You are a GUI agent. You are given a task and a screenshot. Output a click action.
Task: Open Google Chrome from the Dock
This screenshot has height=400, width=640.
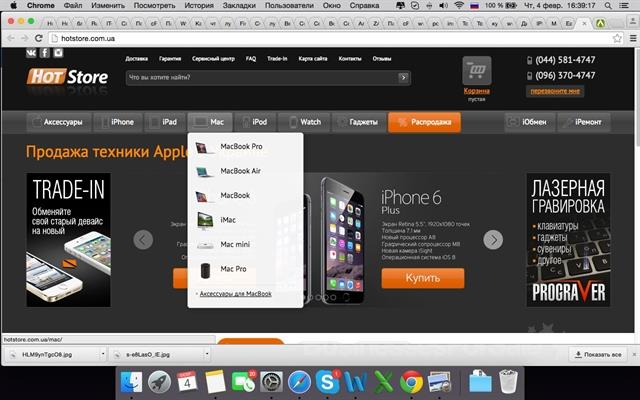pos(411,382)
